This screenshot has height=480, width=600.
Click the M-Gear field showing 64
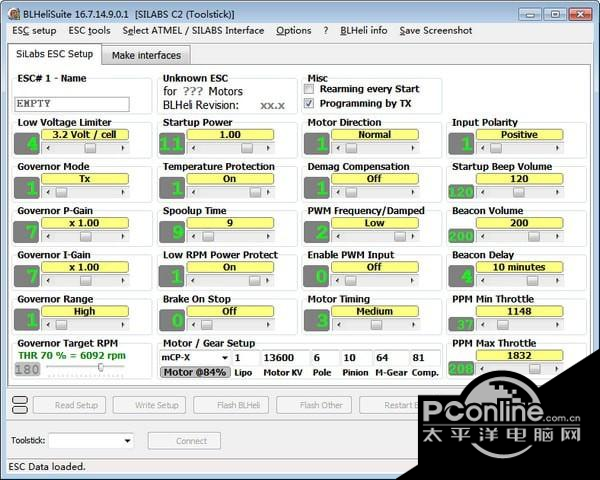point(390,358)
